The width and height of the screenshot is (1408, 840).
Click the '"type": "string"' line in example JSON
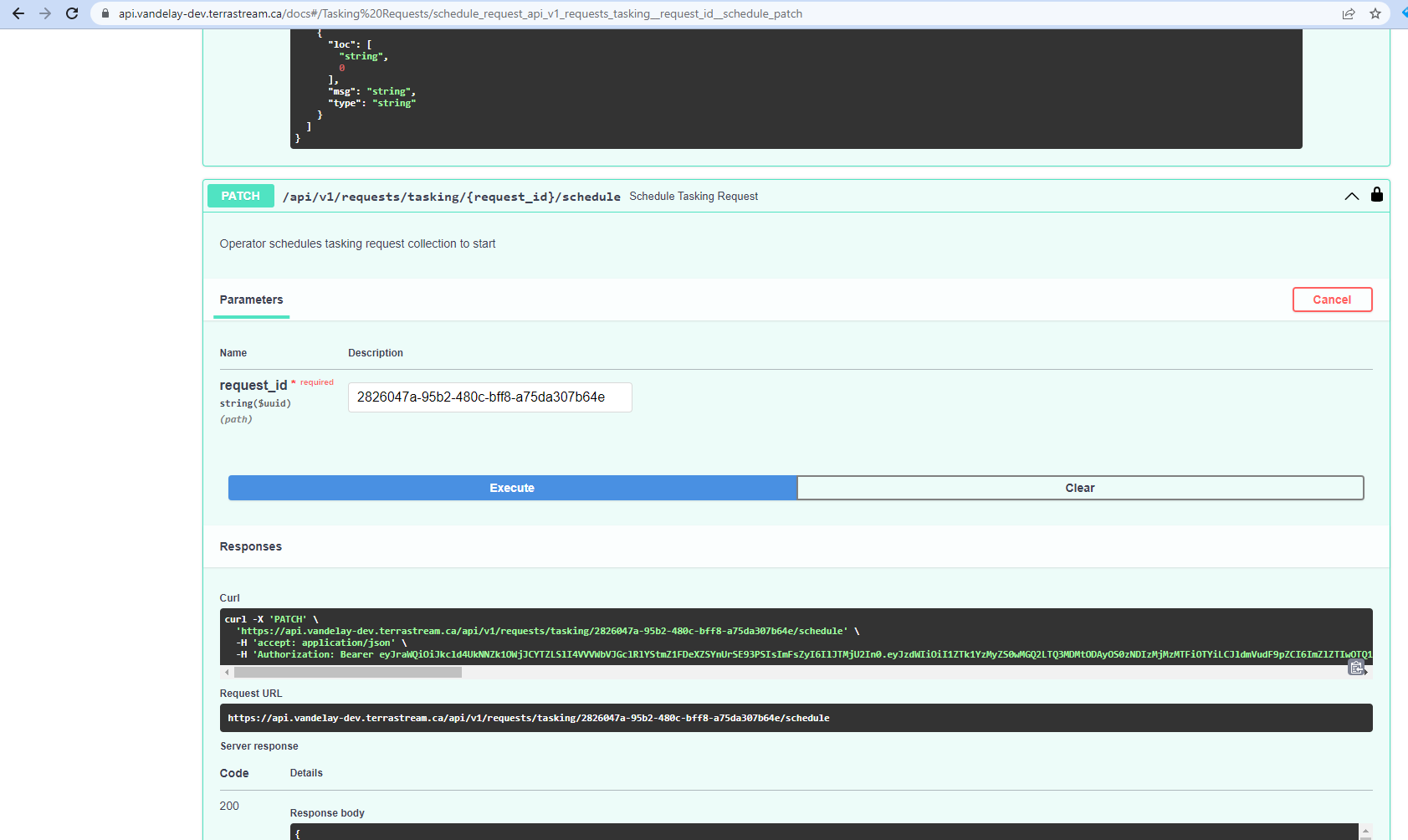(x=371, y=103)
